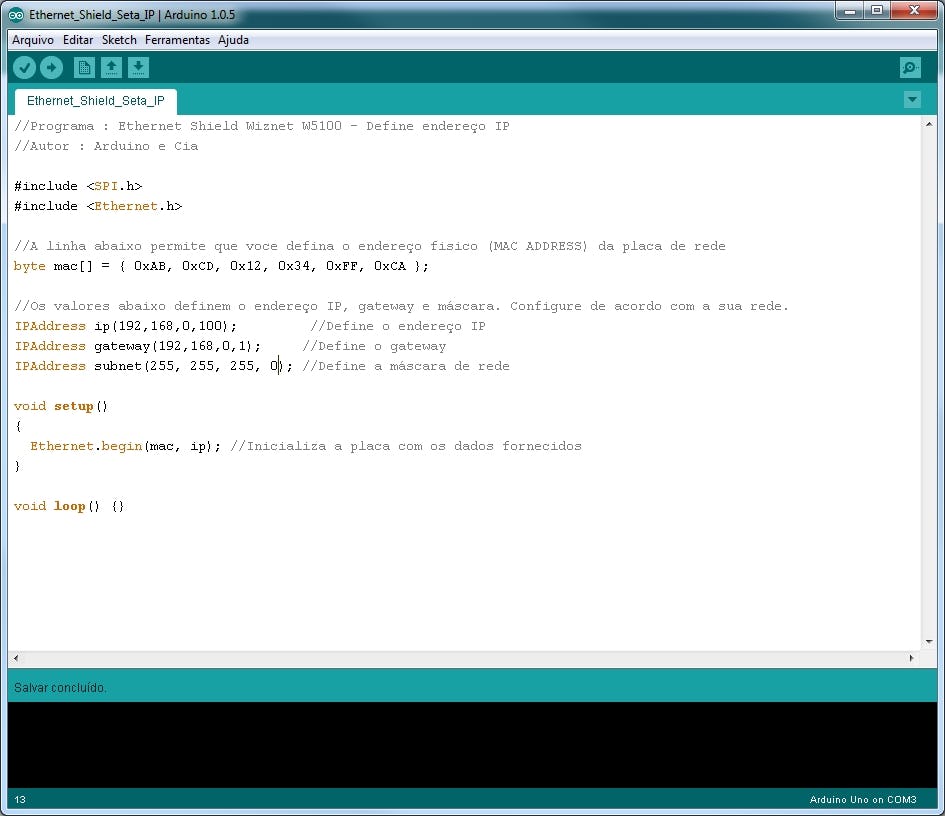The width and height of the screenshot is (945, 816).
Task: Open the Ferramentas menu
Action: [176, 40]
